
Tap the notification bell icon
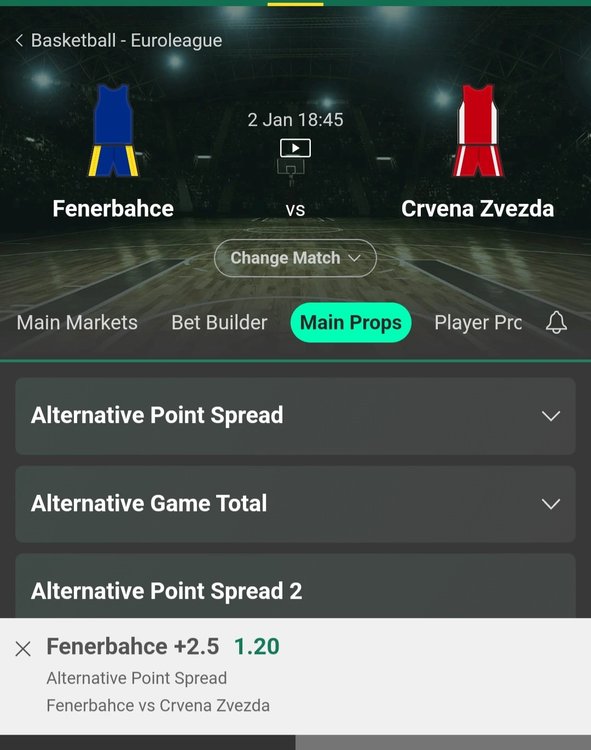pyautogui.click(x=556, y=322)
